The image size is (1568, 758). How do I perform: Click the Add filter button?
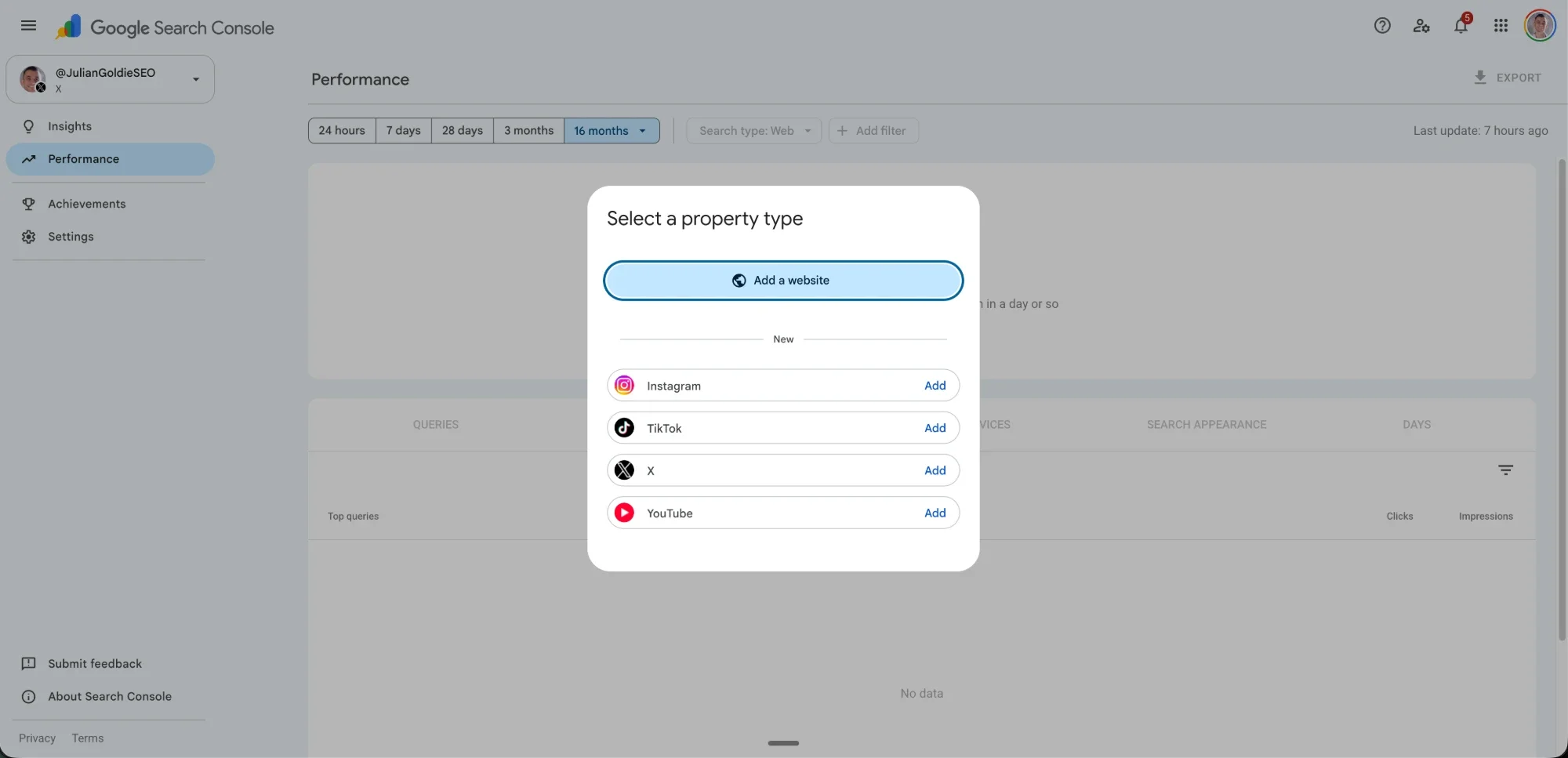coord(873,131)
